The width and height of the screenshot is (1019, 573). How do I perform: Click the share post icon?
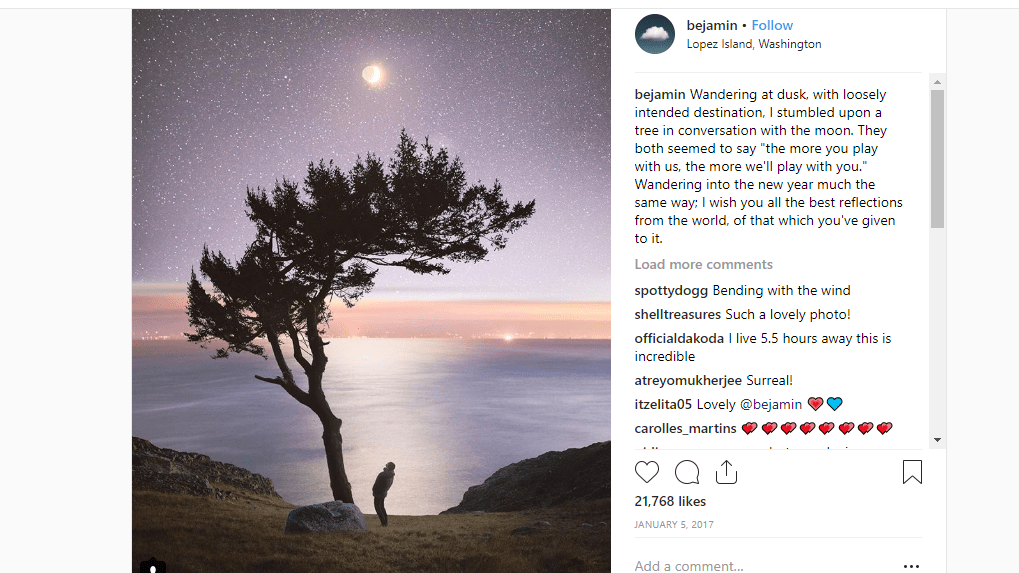tap(726, 472)
